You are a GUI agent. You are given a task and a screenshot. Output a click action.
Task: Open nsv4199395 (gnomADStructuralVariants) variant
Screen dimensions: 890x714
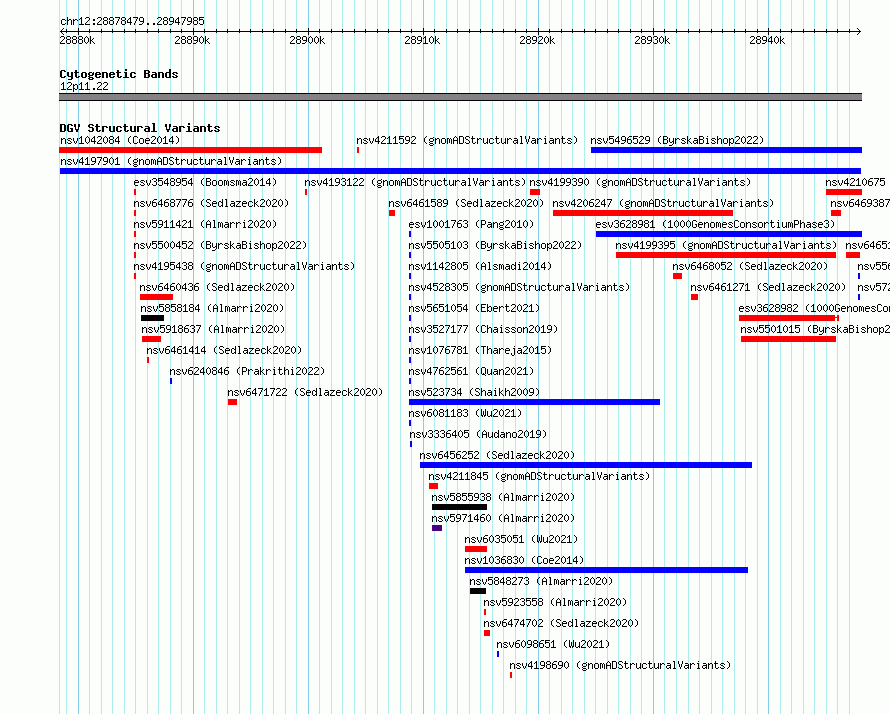tap(726, 245)
